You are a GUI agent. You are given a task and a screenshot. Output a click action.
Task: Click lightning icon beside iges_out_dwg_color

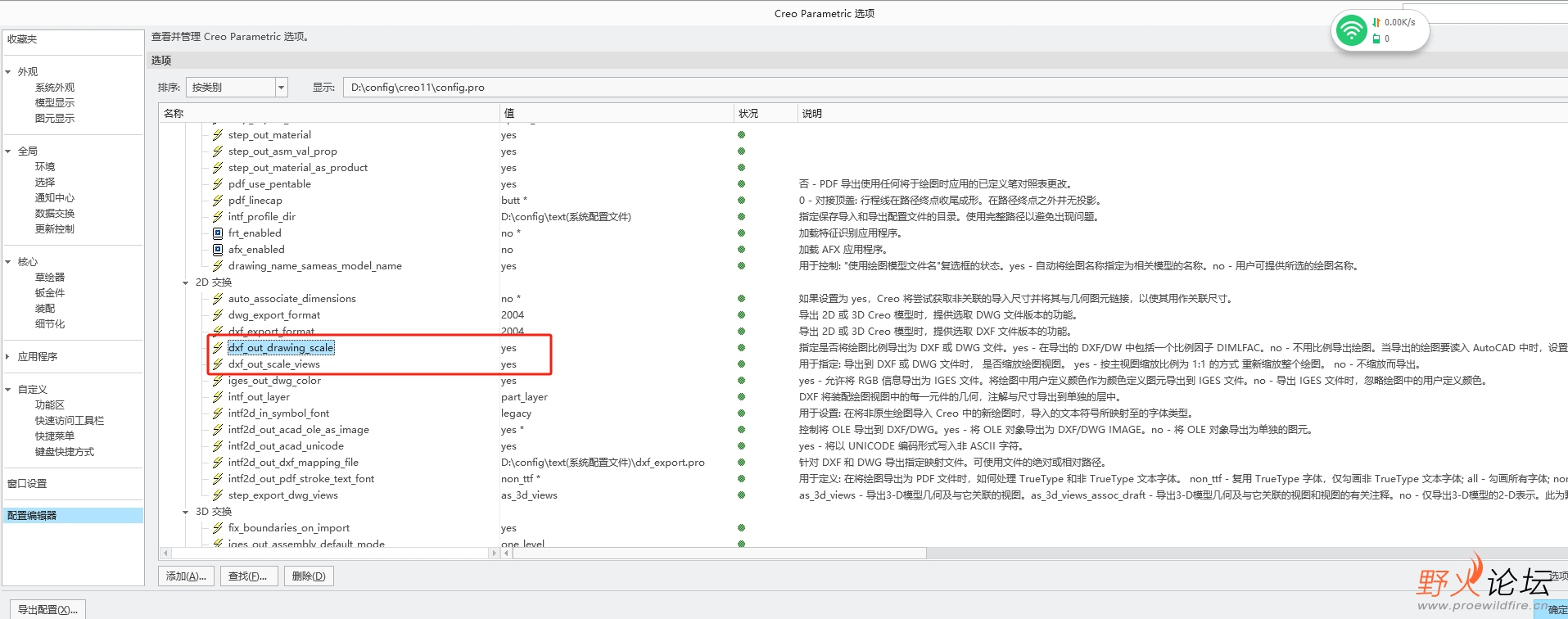tap(218, 381)
